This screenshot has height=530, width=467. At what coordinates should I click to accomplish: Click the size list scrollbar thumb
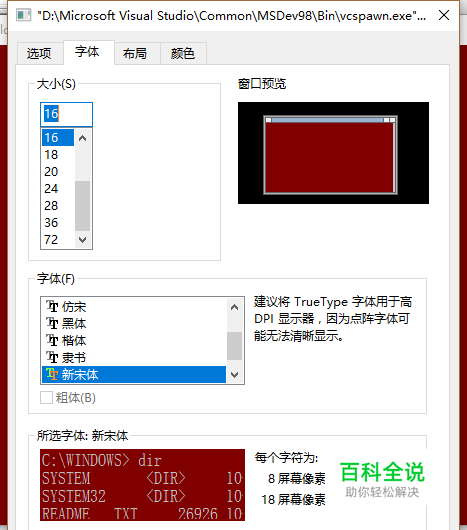pos(82,206)
